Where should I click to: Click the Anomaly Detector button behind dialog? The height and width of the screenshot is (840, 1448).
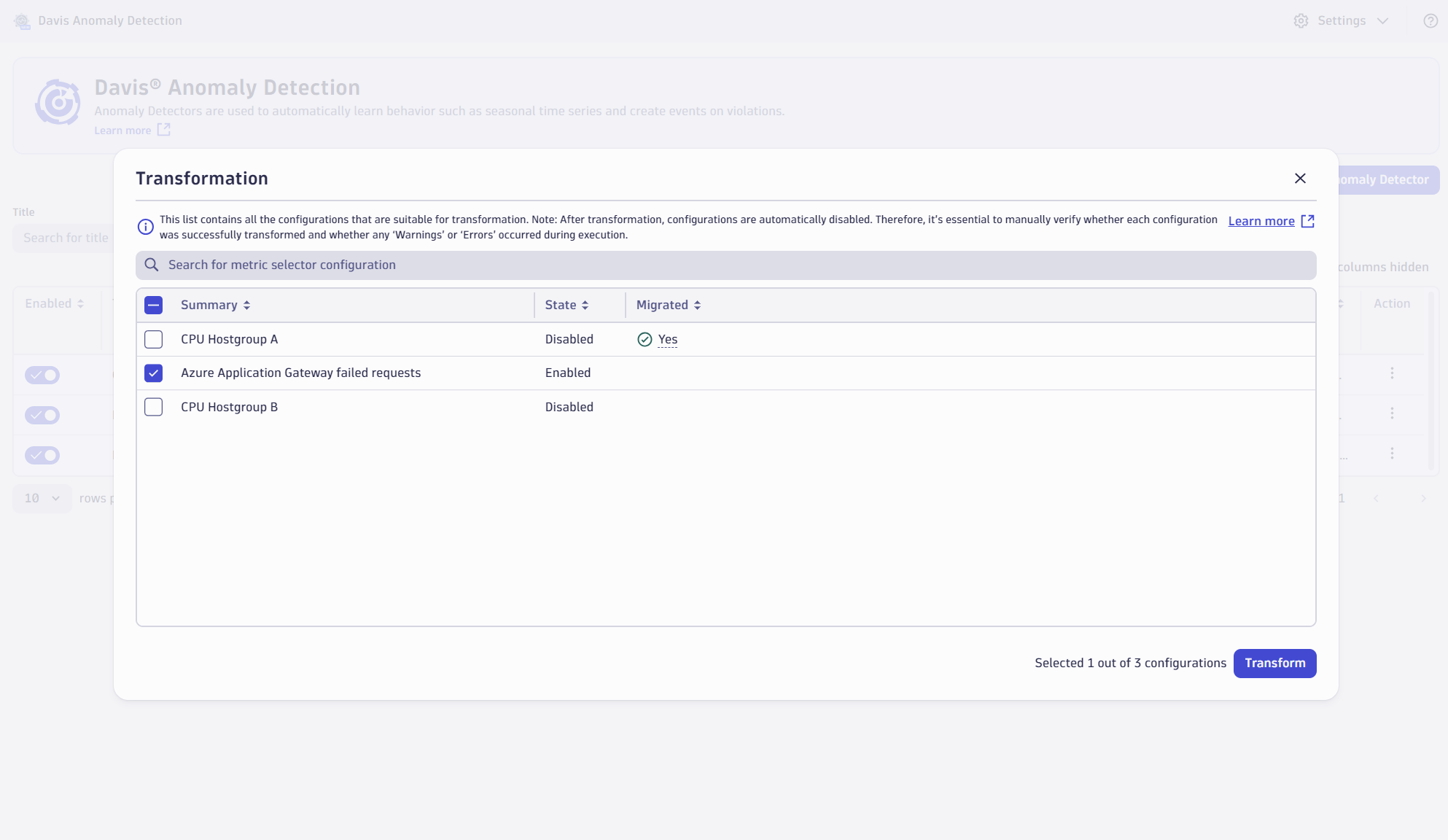[1388, 180]
